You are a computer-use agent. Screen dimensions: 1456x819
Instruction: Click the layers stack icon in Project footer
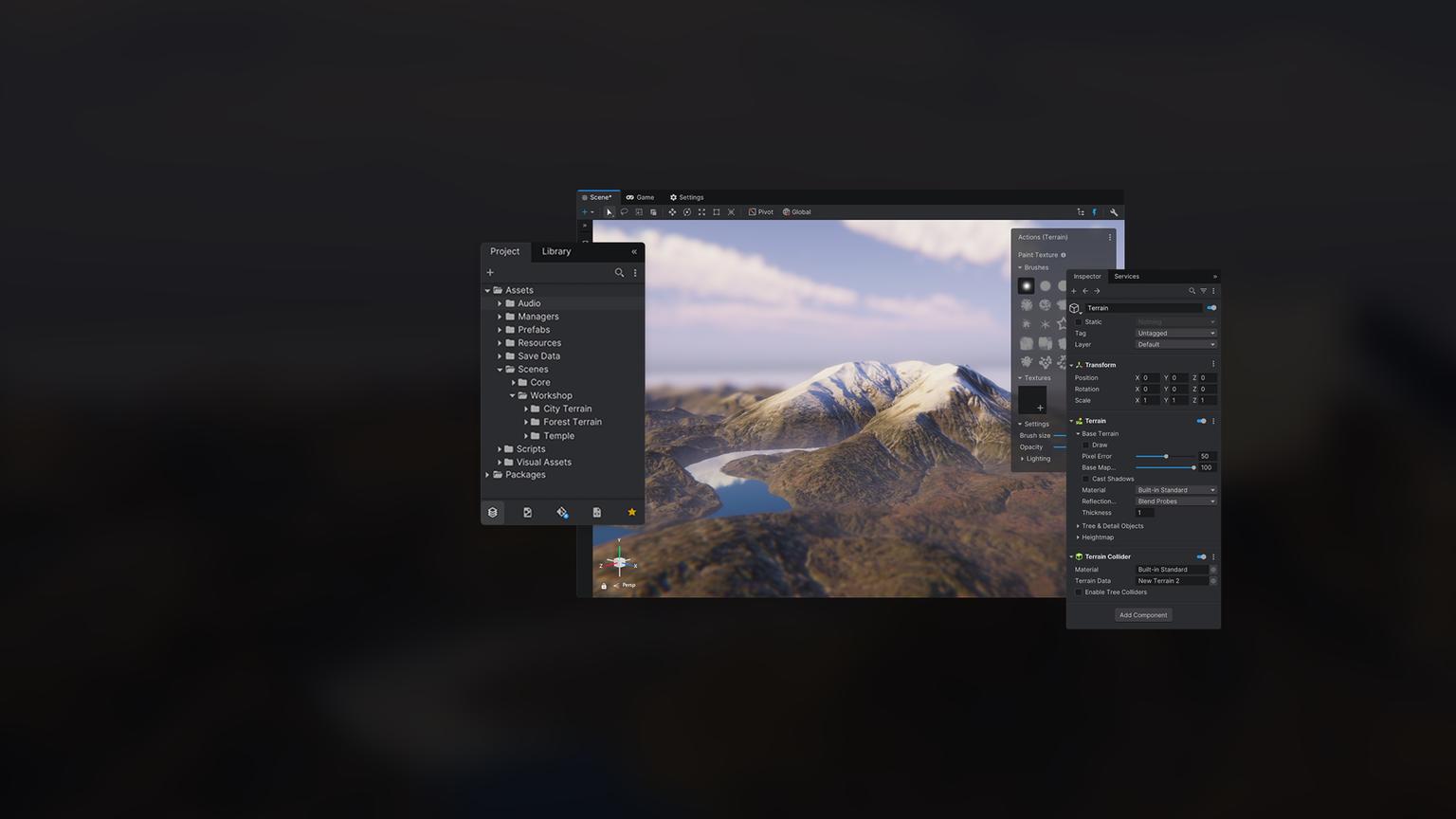493,513
